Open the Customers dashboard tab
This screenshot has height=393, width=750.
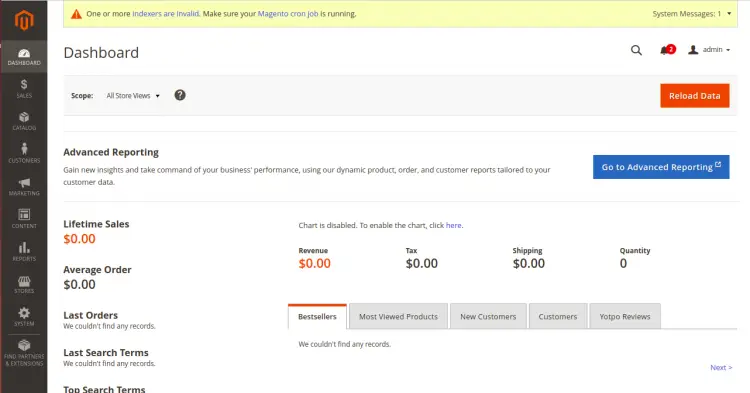558,317
